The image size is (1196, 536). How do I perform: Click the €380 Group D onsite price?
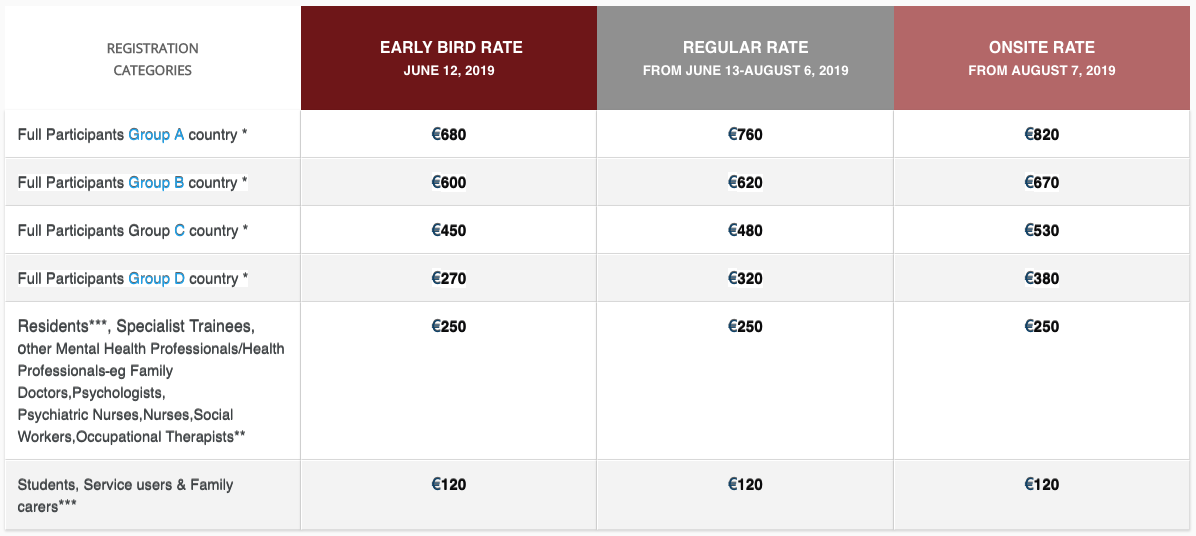coord(1042,279)
